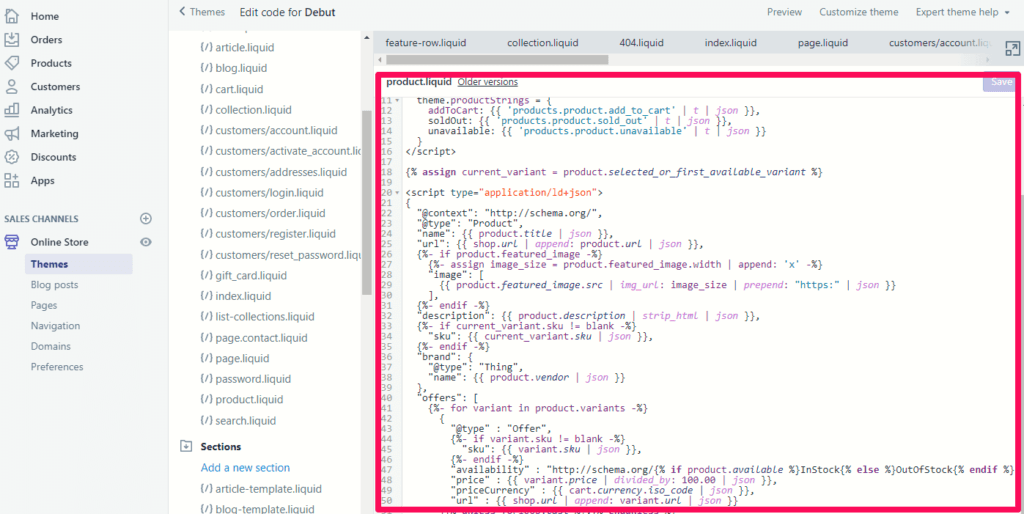Place cursor on line 18 assign statement

pos(614,172)
